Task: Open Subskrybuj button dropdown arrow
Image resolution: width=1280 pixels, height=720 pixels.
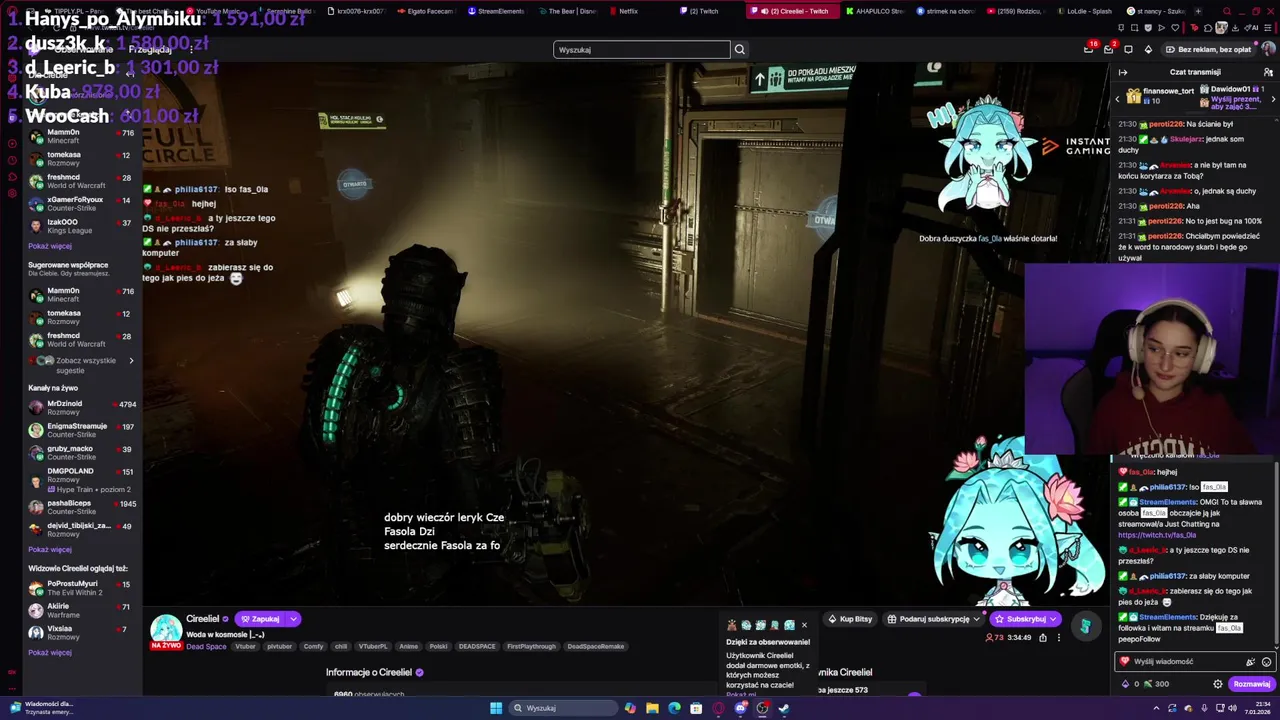Action: pos(1053,619)
